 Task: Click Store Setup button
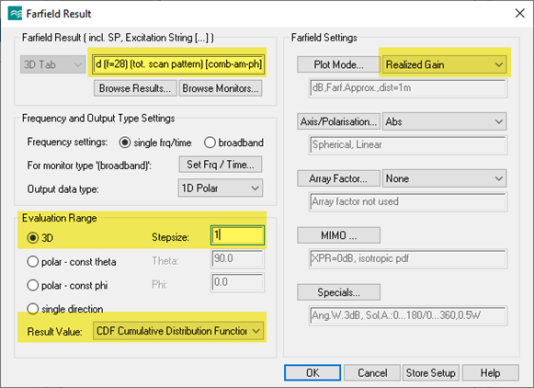[x=431, y=373]
